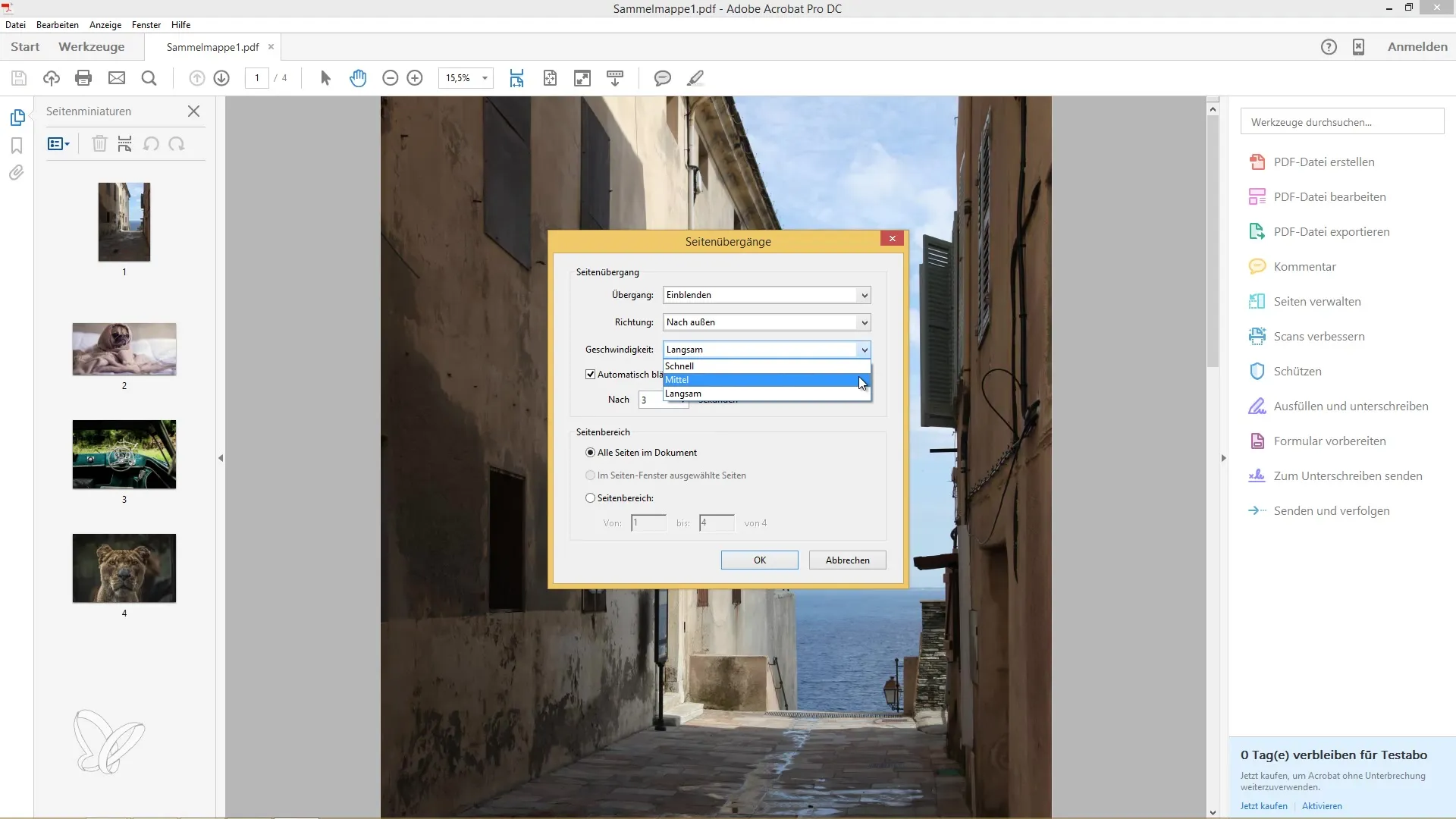Rotate page clockwise icon
This screenshot has width=1456, height=819.
coord(177,143)
